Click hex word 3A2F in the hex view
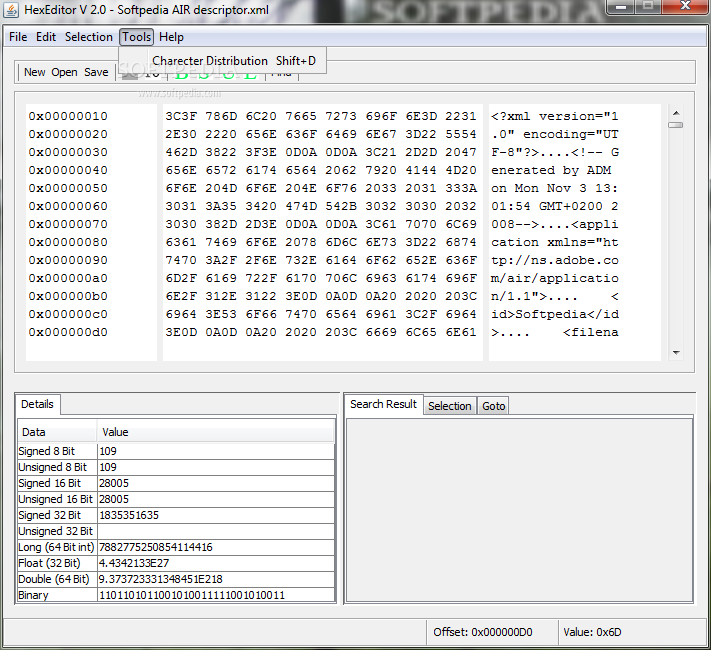The image size is (711, 650). pyautogui.click(x=221, y=260)
